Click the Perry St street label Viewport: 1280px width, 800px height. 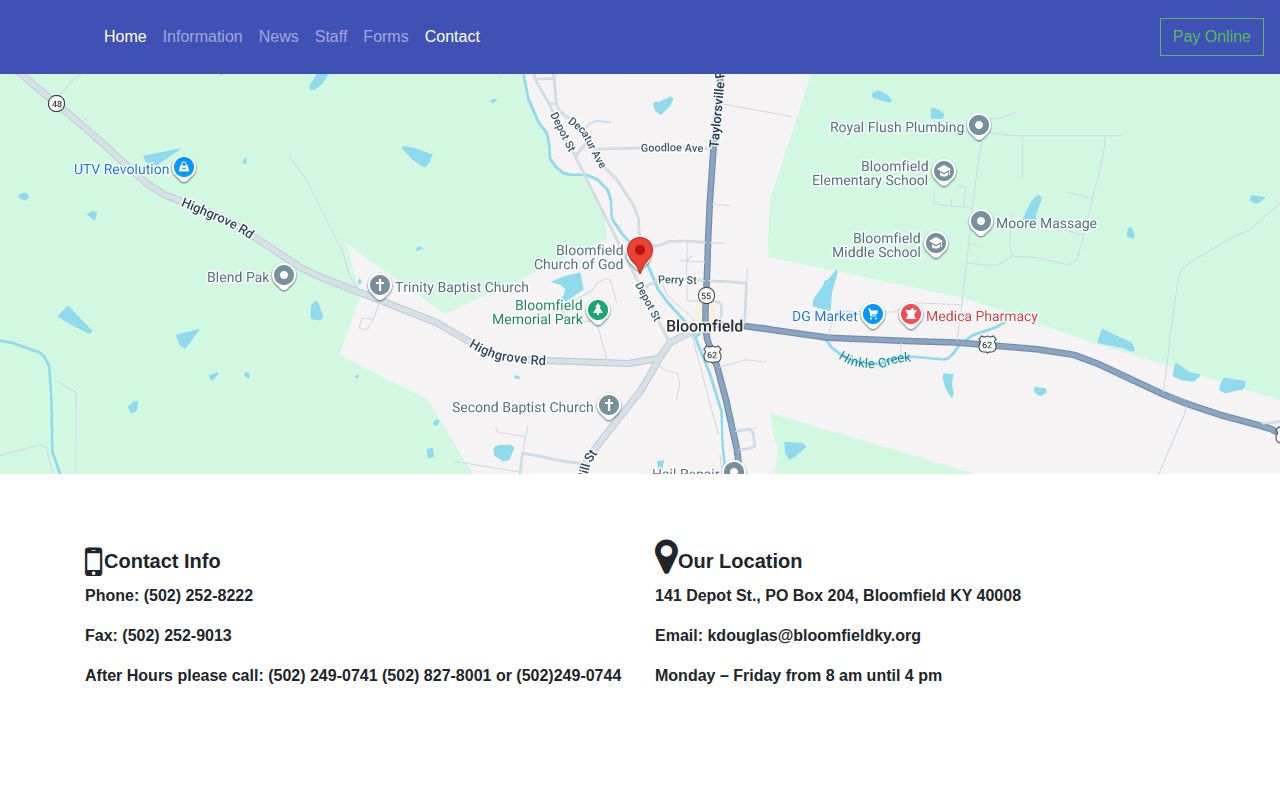pos(677,280)
